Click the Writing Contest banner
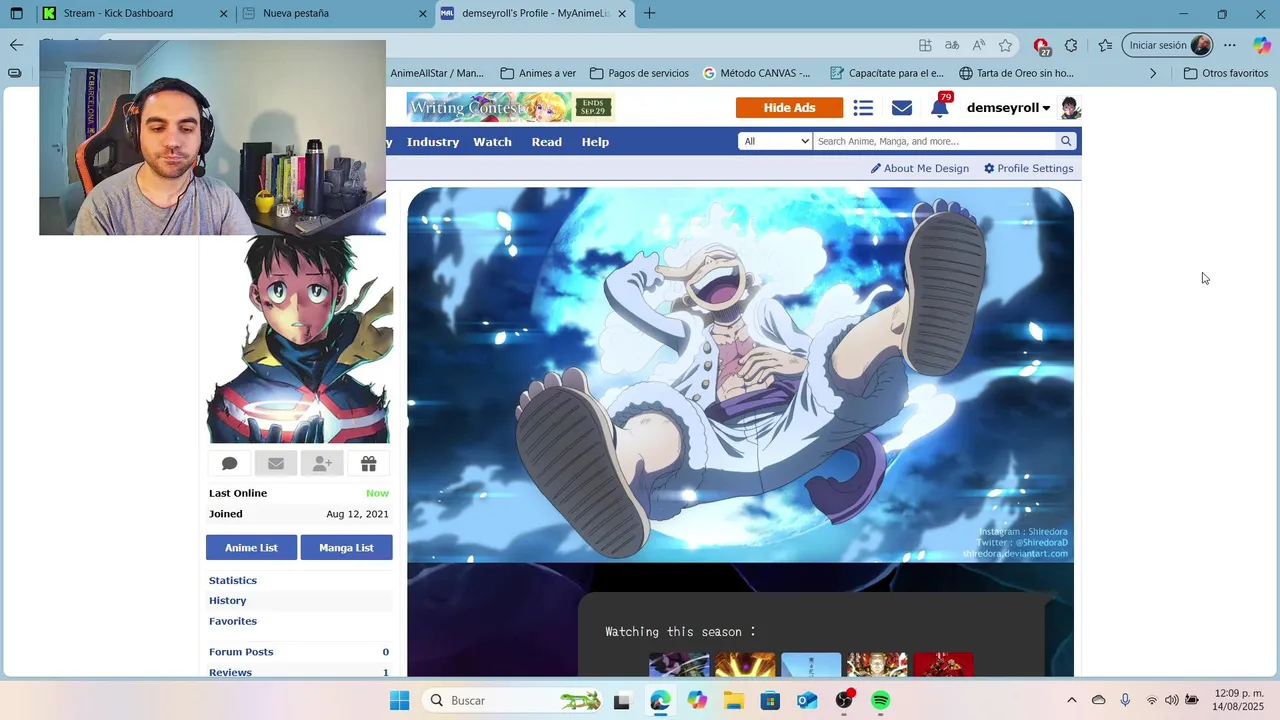Screen dimensions: 1280x720 point(510,107)
